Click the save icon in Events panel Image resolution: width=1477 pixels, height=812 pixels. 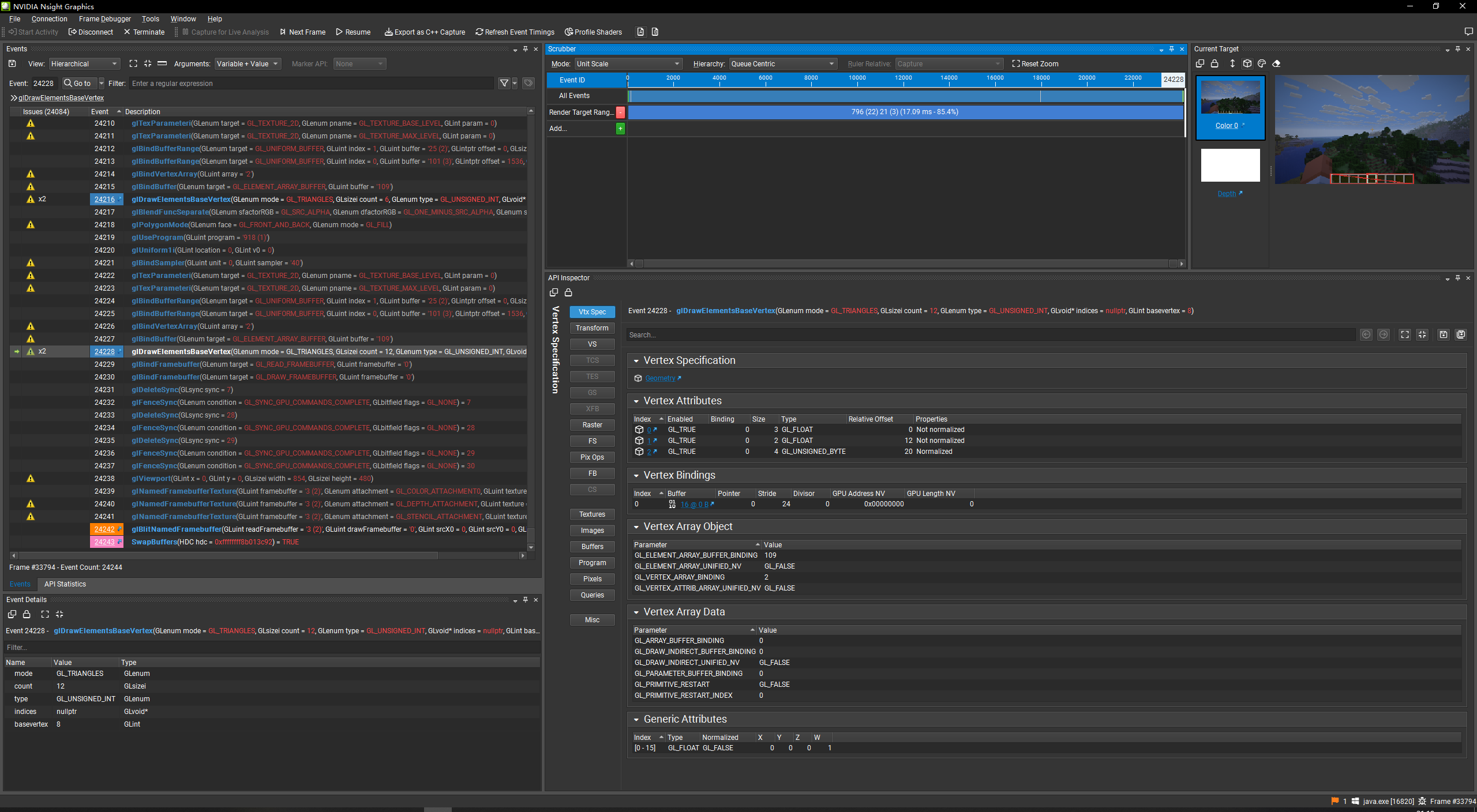point(12,64)
